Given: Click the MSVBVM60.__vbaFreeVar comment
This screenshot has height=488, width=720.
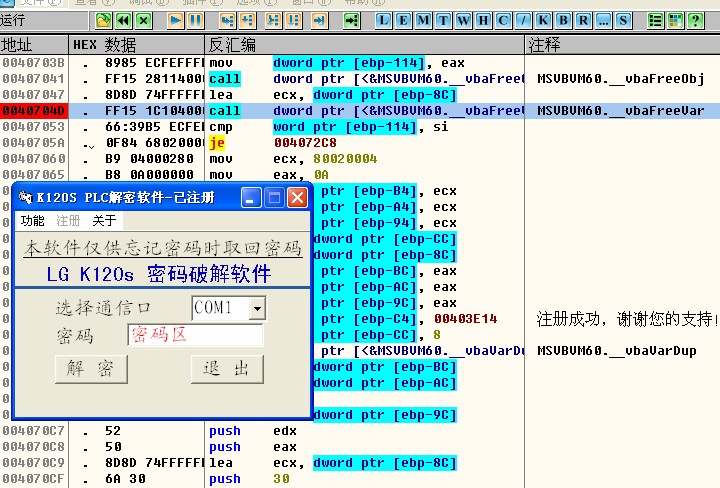Looking at the screenshot, I should pos(620,111).
